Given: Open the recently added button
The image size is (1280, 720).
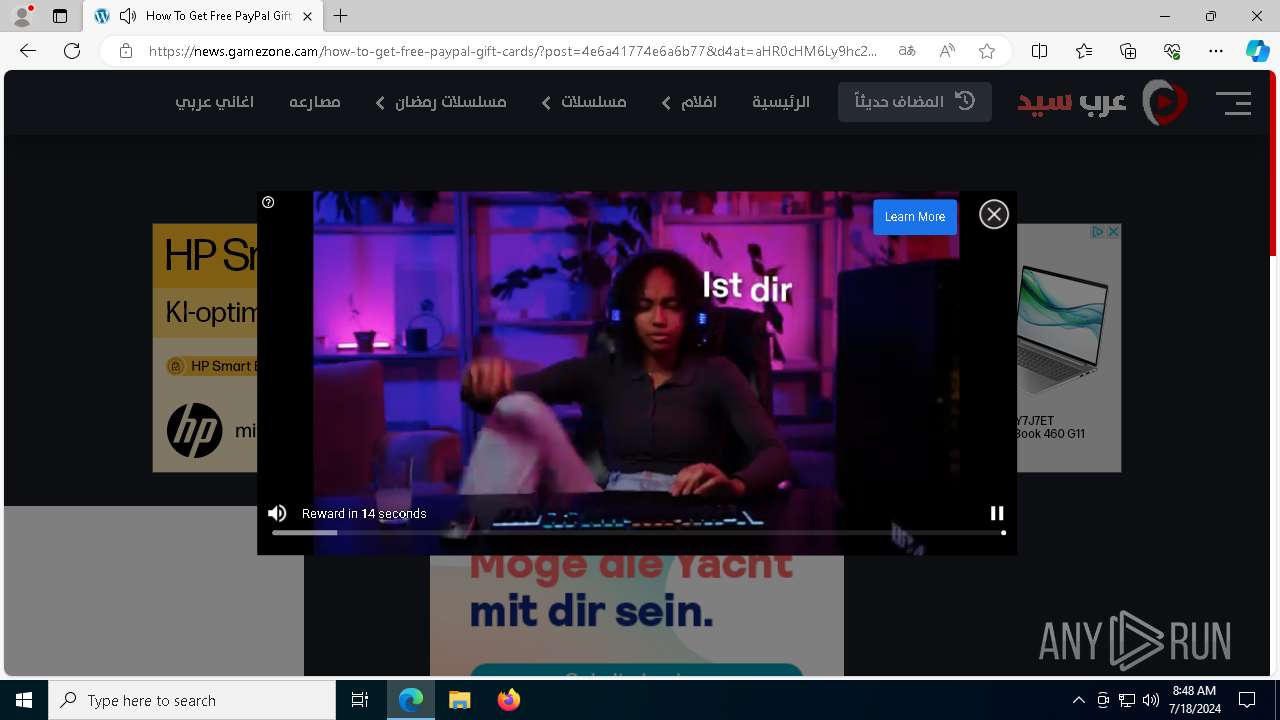Looking at the screenshot, I should click(915, 102).
